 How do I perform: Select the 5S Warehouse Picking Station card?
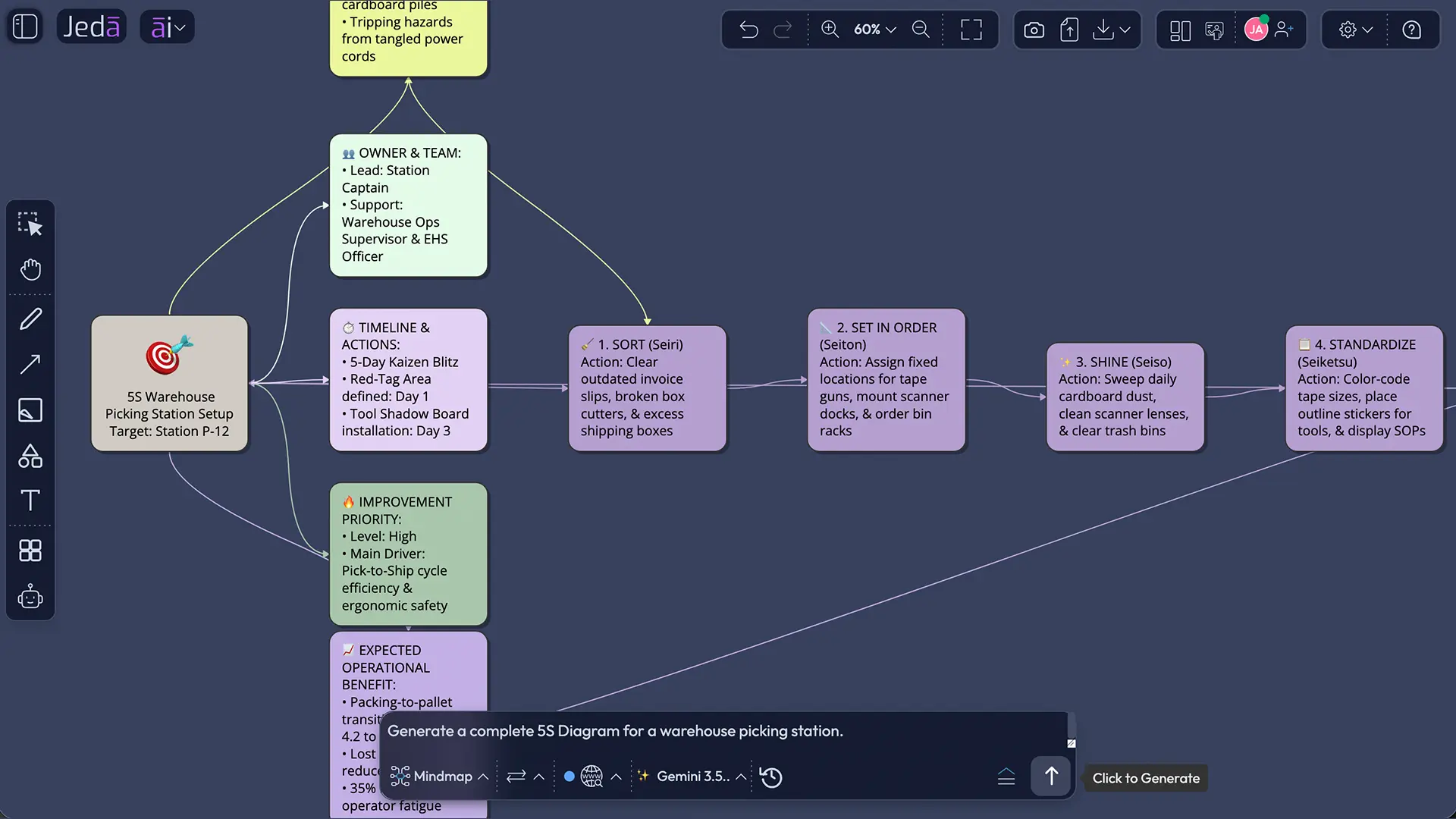(x=170, y=384)
